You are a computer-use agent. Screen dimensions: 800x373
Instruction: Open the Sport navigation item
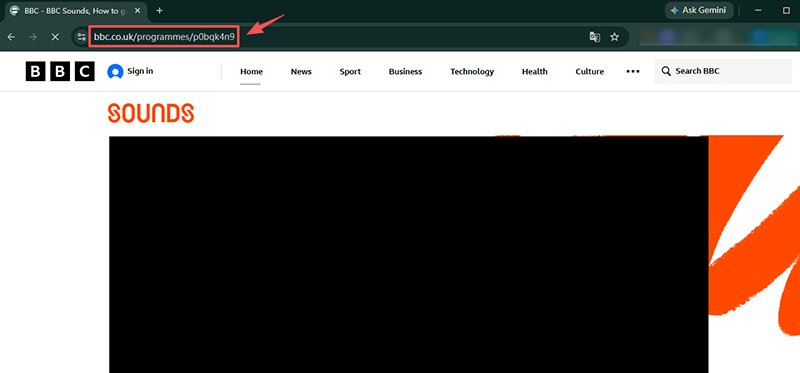click(x=350, y=71)
